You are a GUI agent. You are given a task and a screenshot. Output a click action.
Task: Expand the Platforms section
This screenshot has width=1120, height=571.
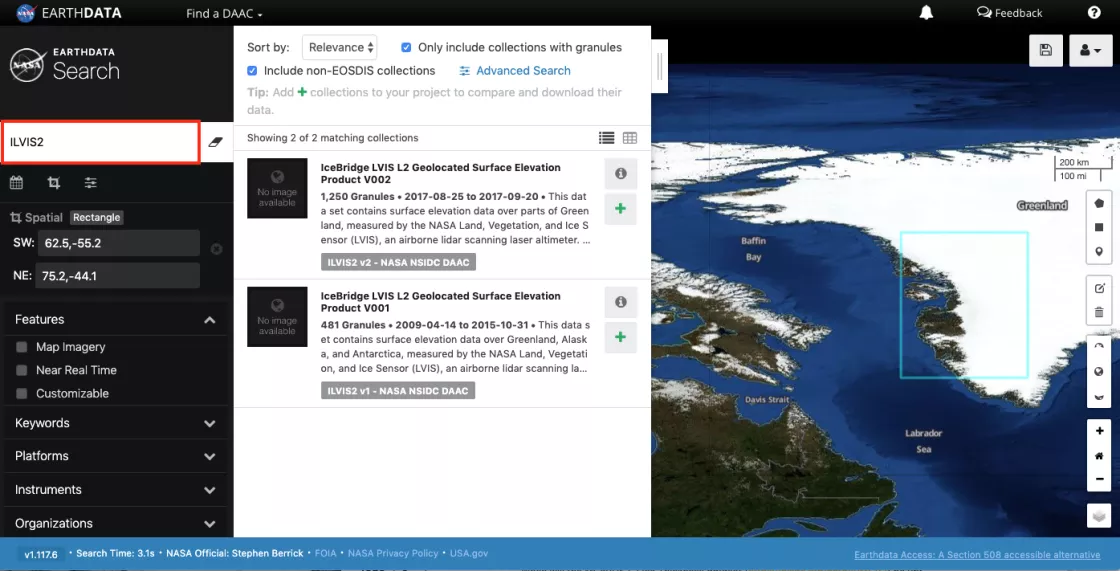tap(209, 457)
